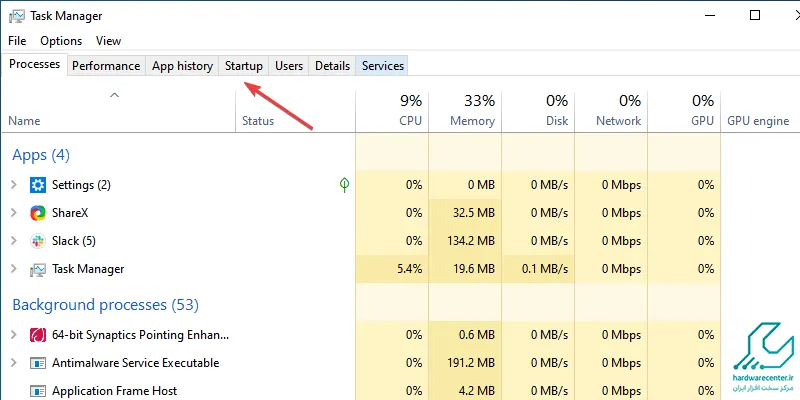This screenshot has height=400, width=800.
Task: Switch to the Startup tab
Action: (244, 66)
